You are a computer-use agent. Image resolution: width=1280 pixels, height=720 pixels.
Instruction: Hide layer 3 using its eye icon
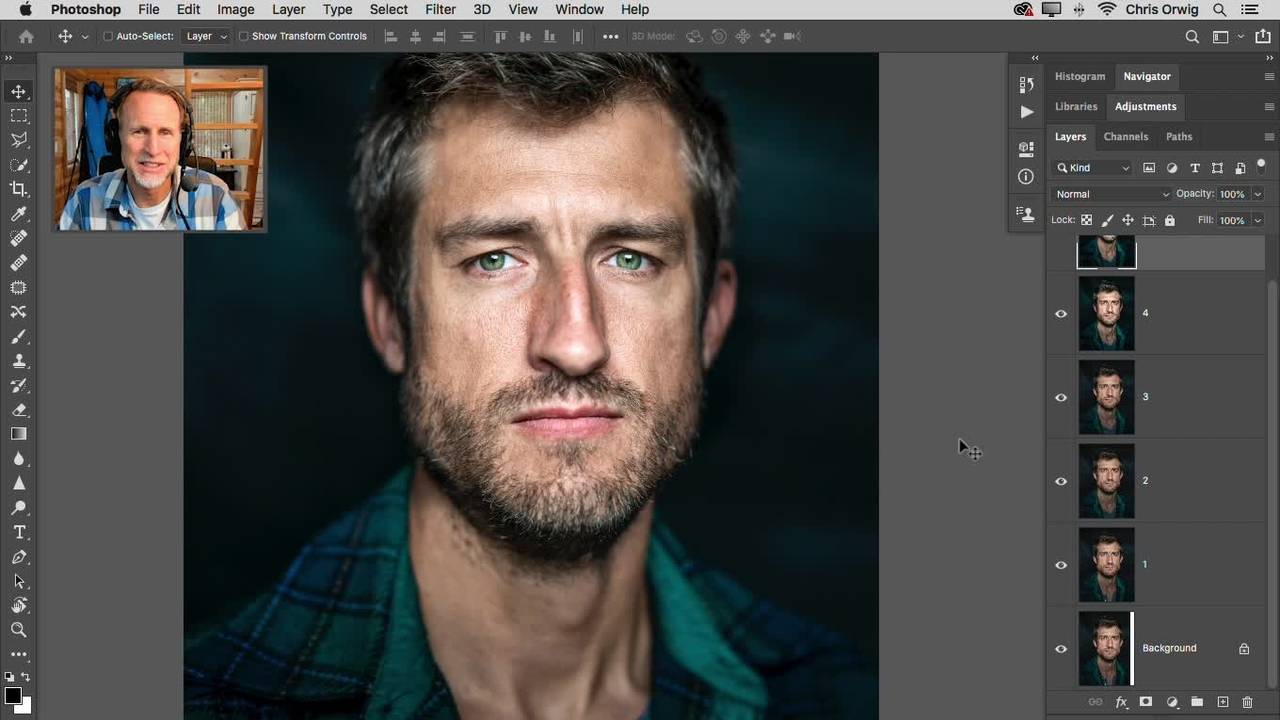[1061, 397]
